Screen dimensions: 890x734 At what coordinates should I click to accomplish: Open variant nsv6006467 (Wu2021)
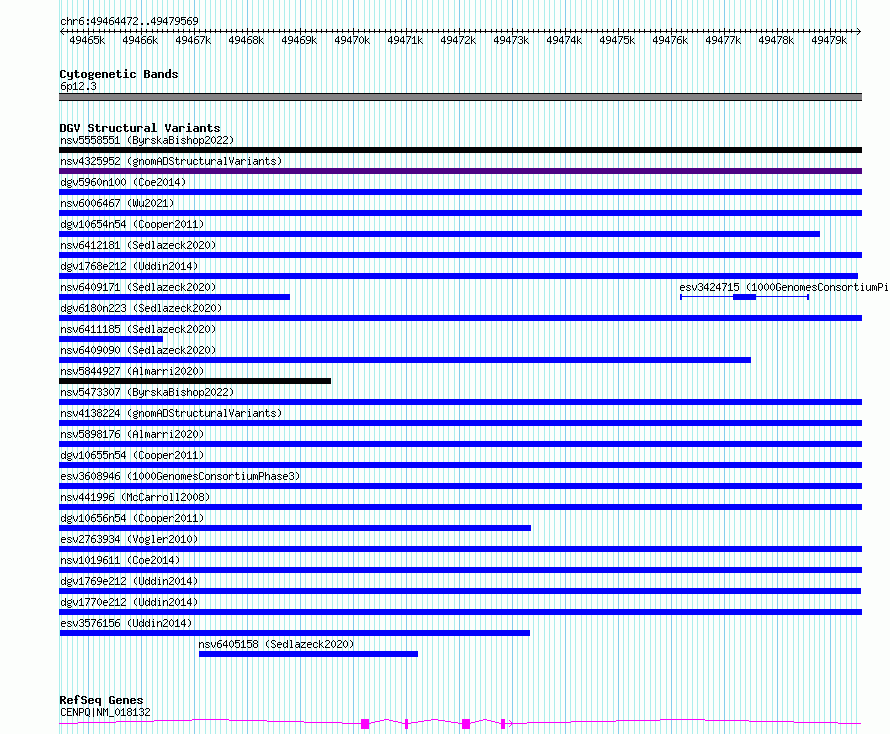pyautogui.click(x=117, y=203)
